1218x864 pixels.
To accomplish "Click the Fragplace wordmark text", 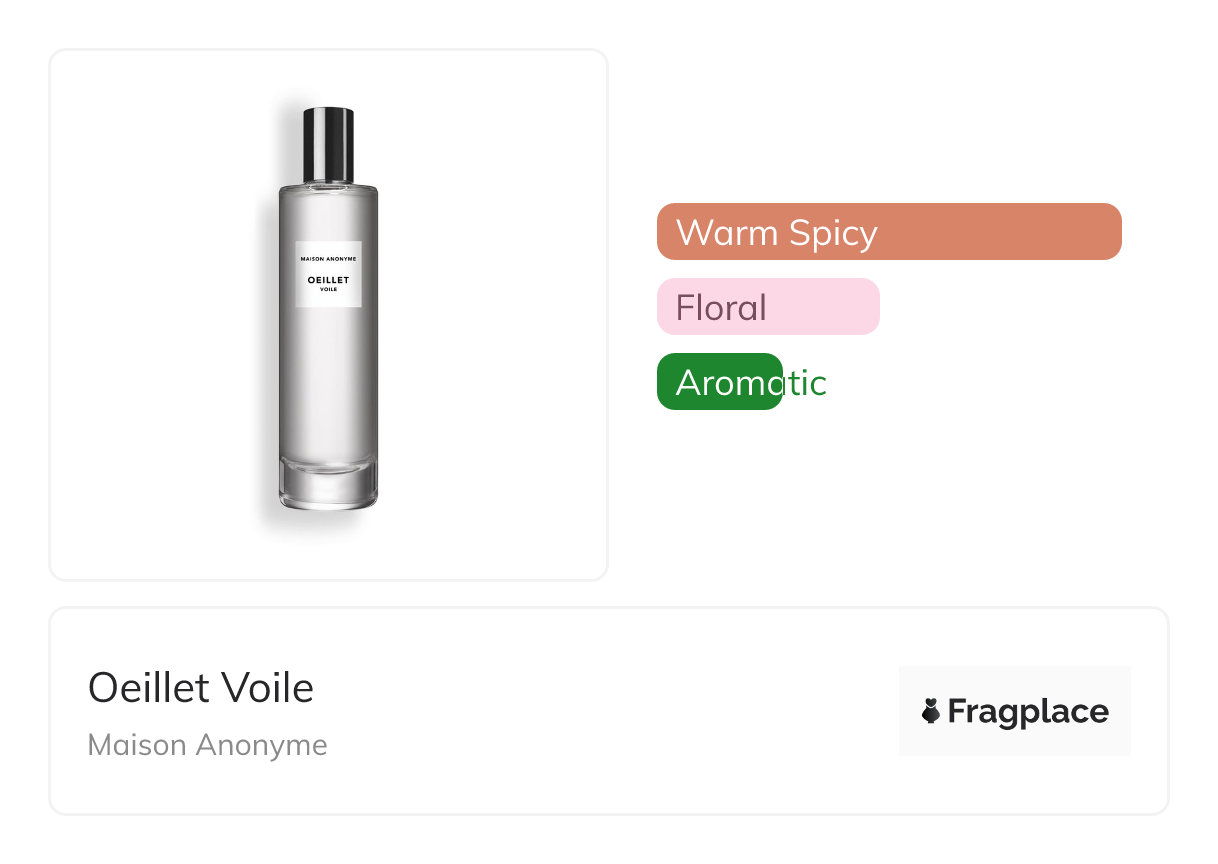I will [x=1028, y=711].
